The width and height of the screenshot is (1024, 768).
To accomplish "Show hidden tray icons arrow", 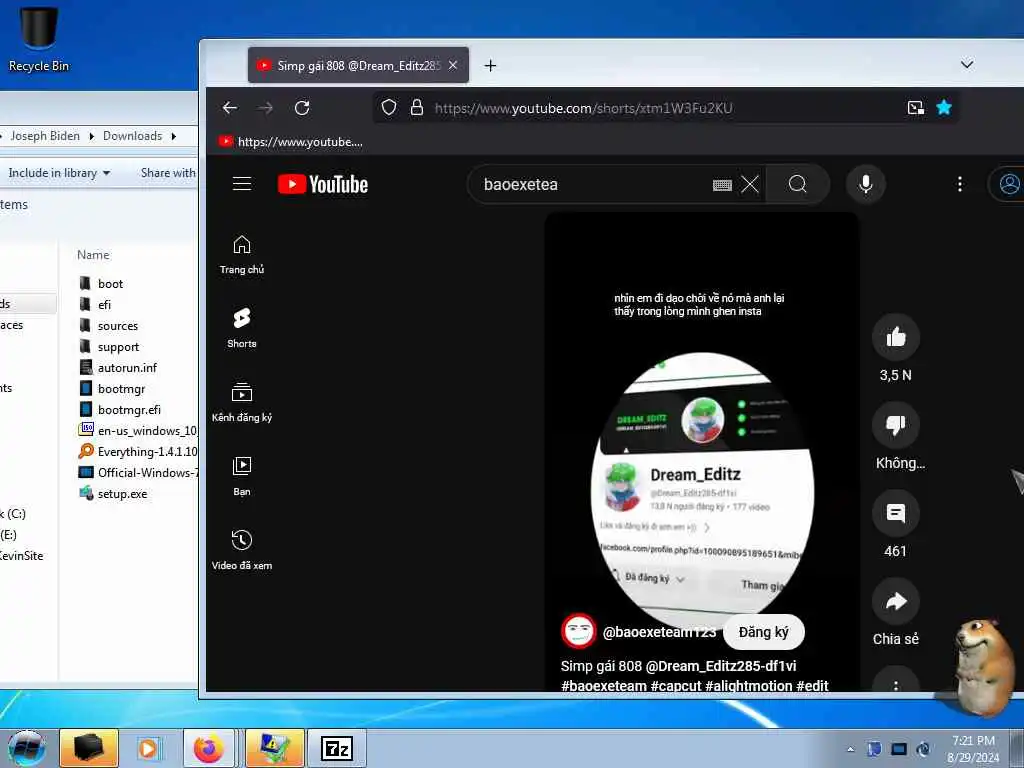I will (x=850, y=749).
